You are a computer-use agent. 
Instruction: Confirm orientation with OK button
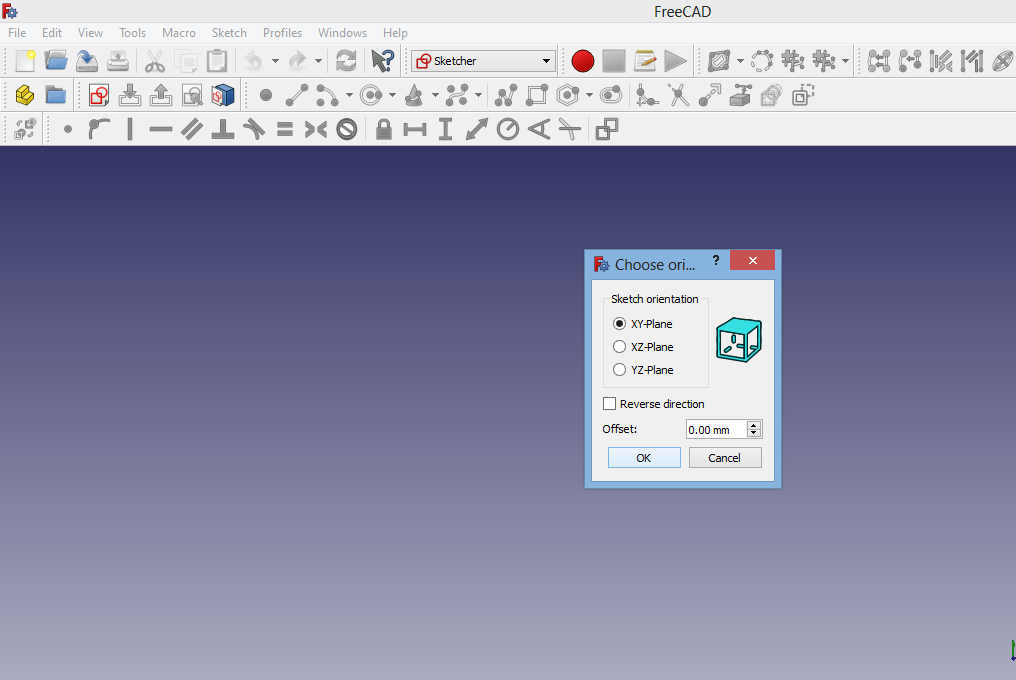644,458
